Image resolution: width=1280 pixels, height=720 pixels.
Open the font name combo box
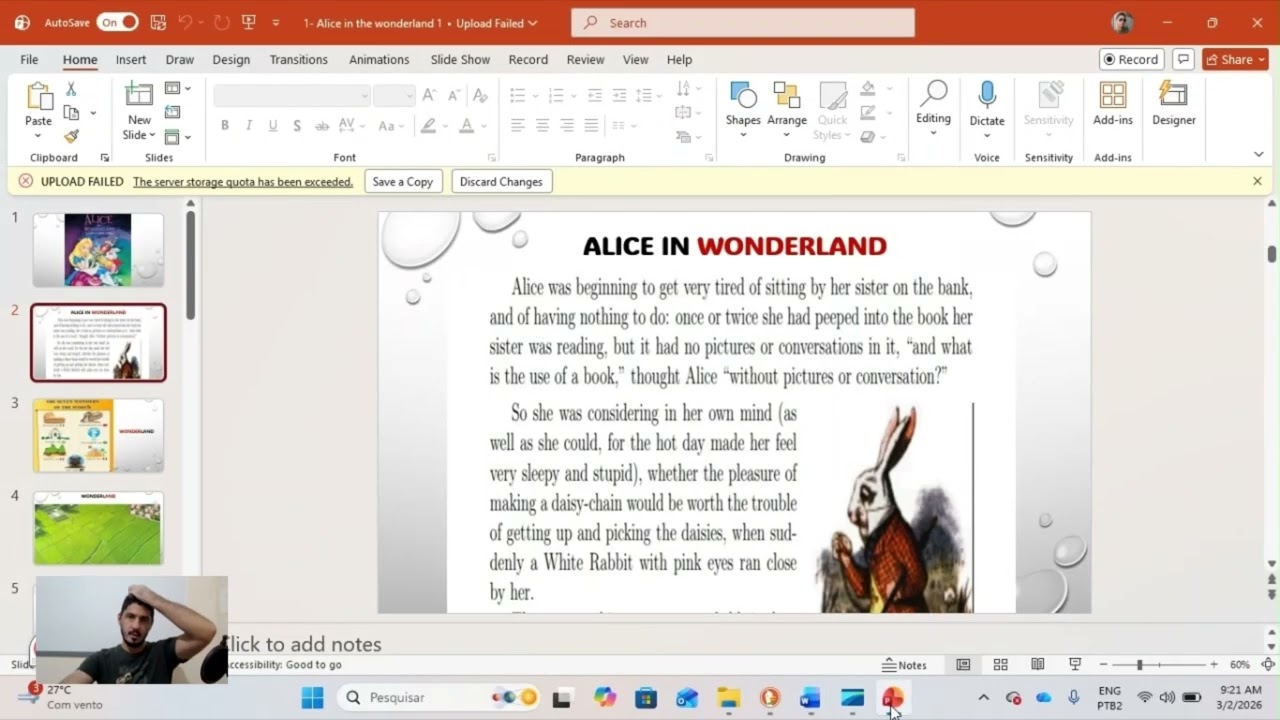(291, 95)
